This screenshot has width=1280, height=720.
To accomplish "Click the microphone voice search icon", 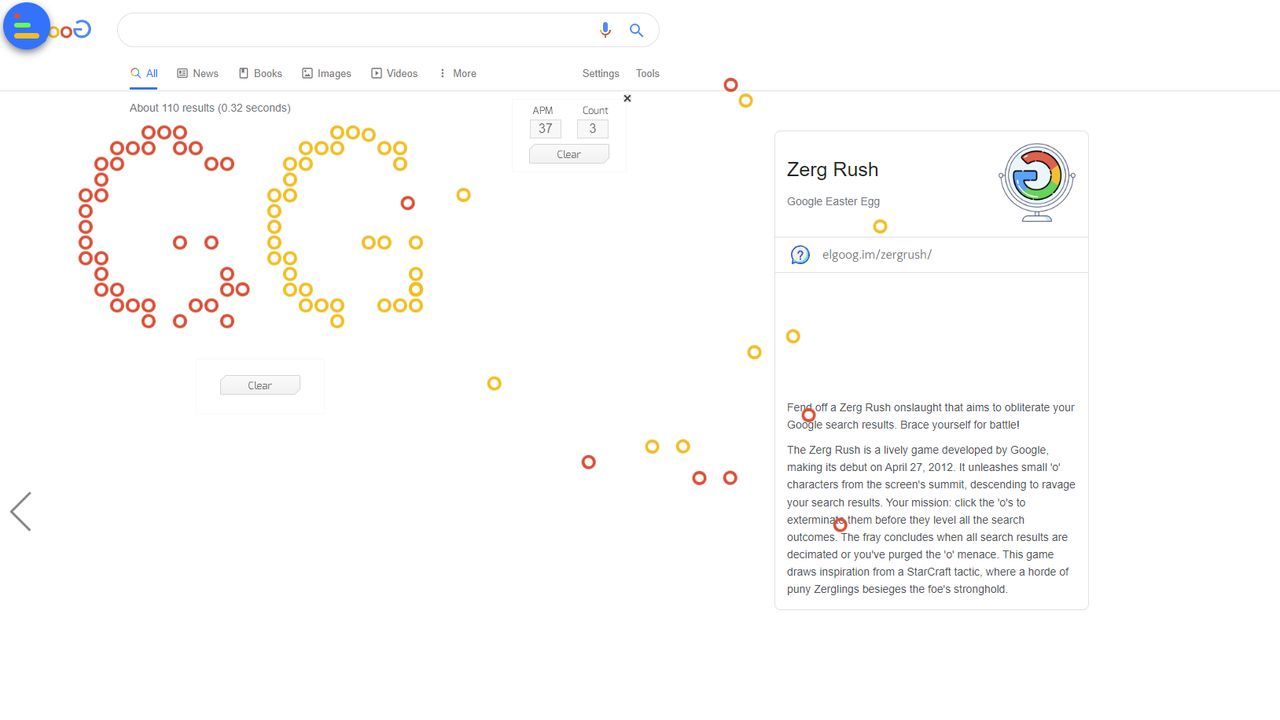I will coord(605,30).
